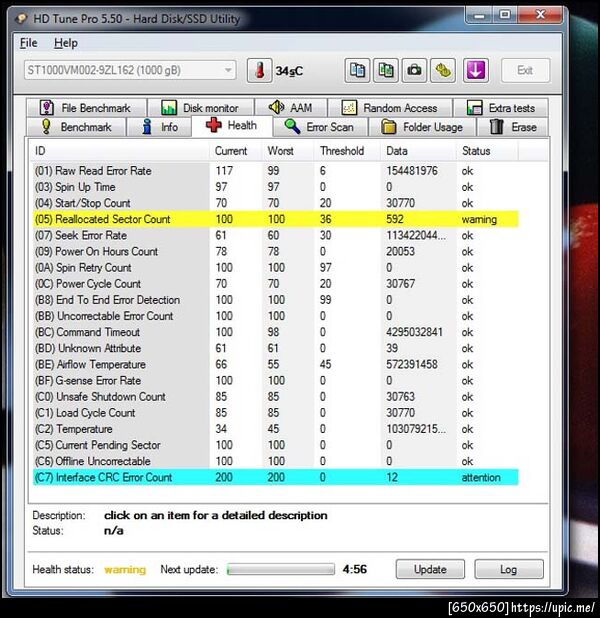This screenshot has height=618, width=600.
Task: Click the Threshold column header
Action: (x=348, y=151)
